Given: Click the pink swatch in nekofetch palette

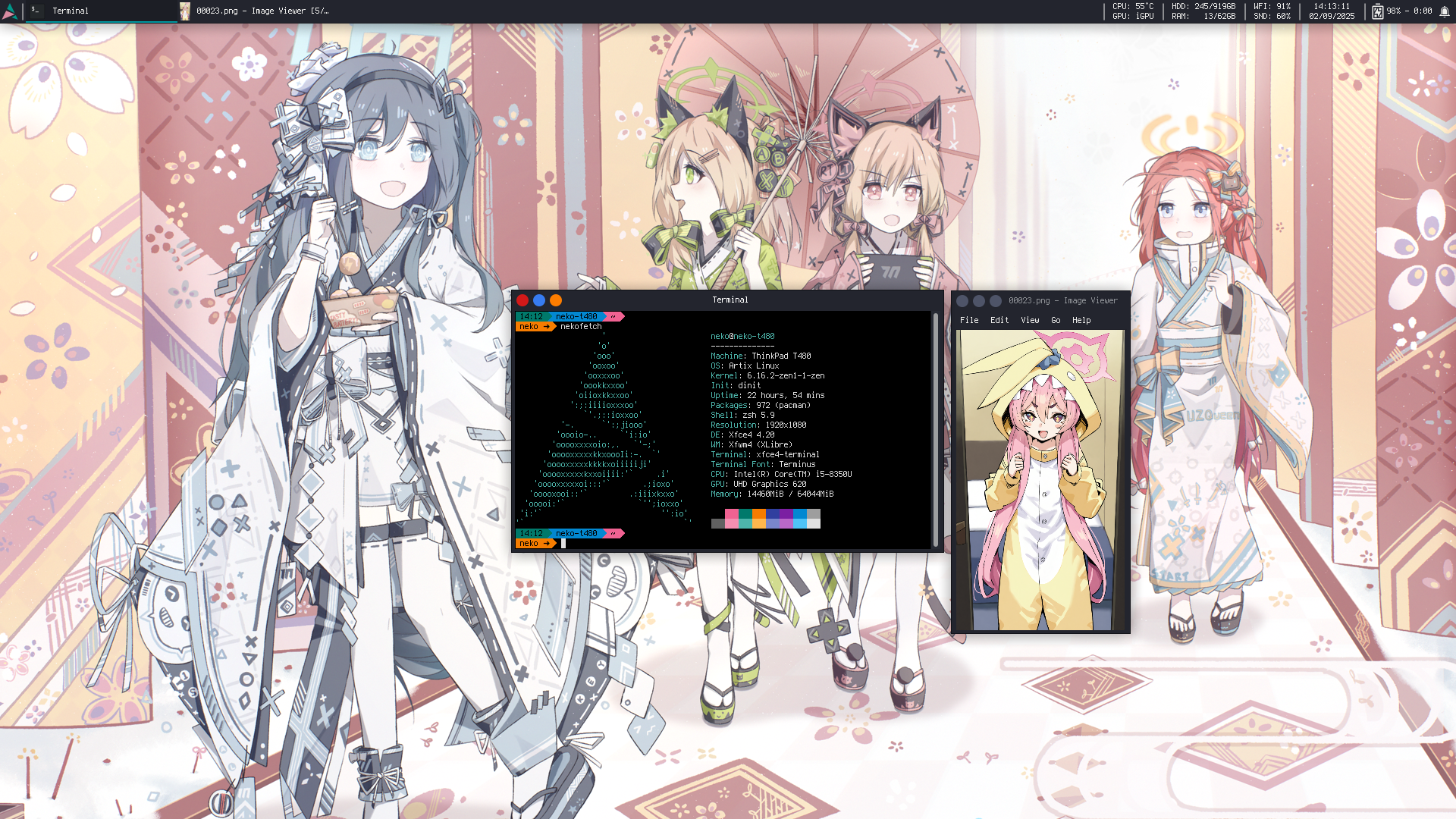Looking at the screenshot, I should 731,514.
